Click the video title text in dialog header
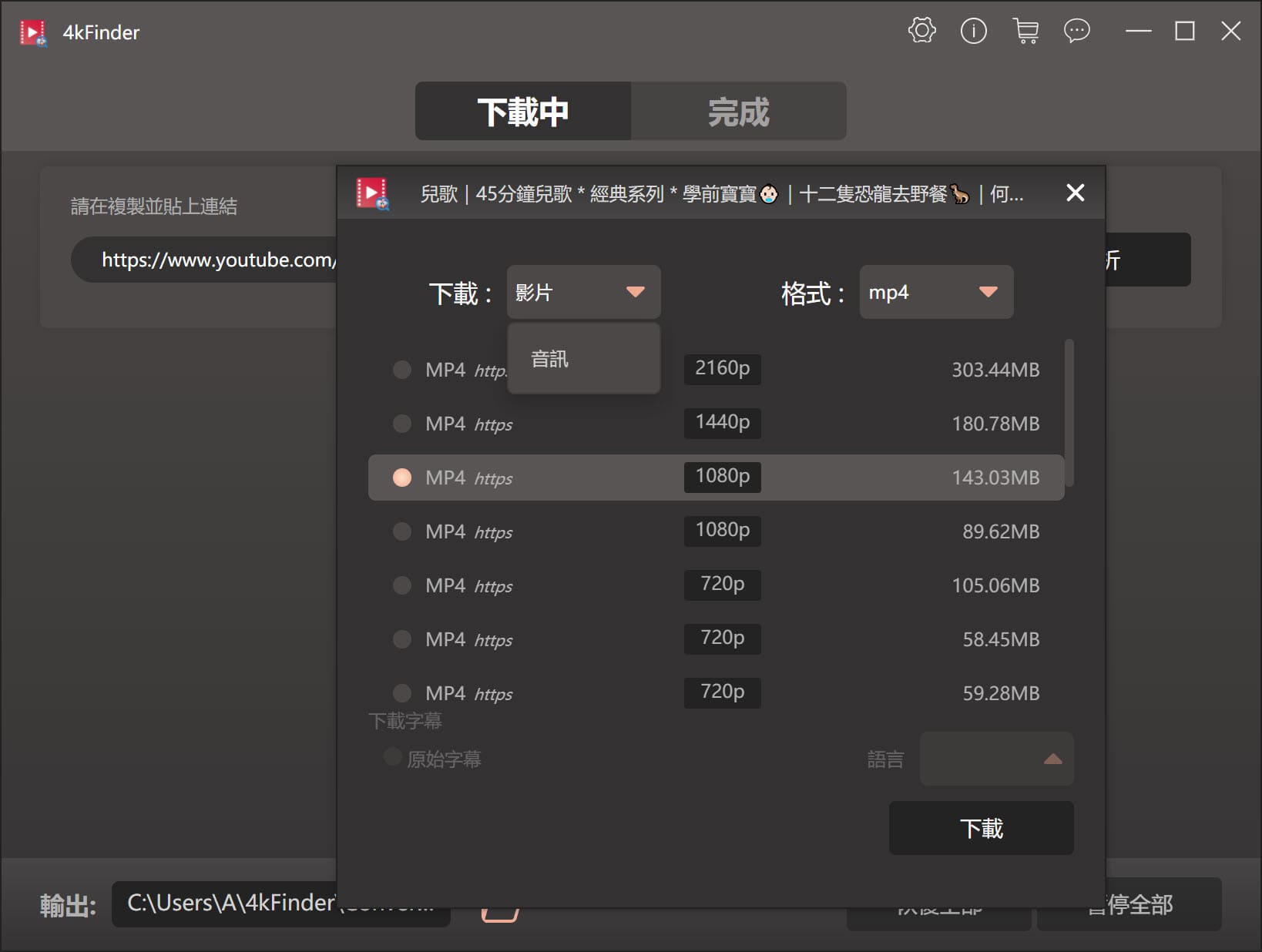The width and height of the screenshot is (1262, 952). (x=722, y=194)
